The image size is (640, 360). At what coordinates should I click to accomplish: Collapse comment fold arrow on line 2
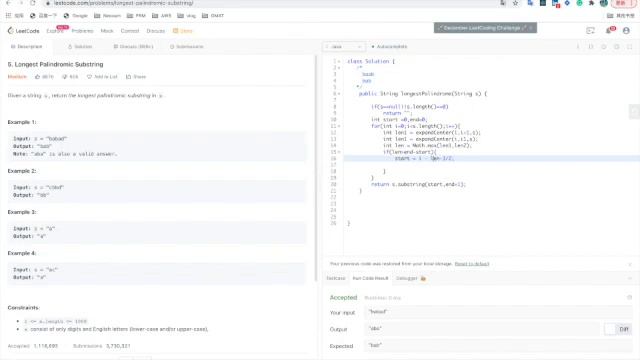coord(339,68)
